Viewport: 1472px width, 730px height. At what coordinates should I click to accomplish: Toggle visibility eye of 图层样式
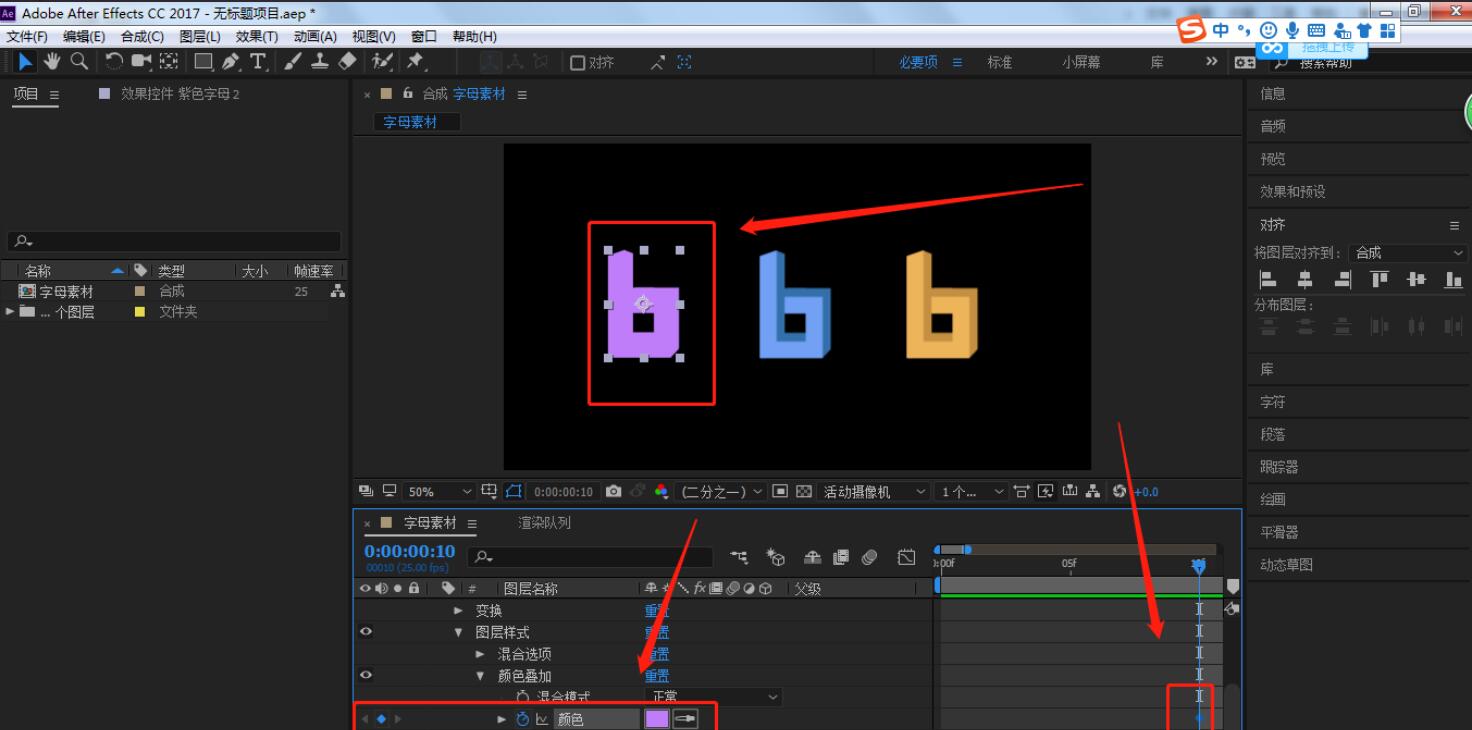pos(366,632)
